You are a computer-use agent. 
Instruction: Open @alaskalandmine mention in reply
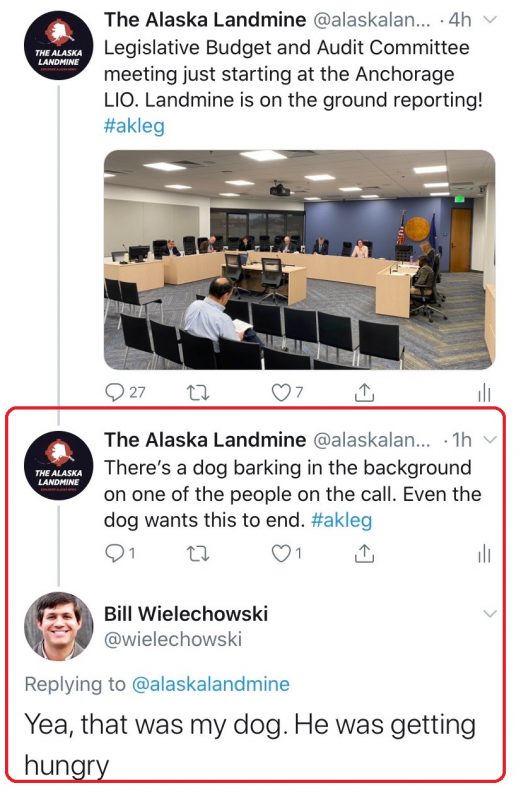pos(211,684)
